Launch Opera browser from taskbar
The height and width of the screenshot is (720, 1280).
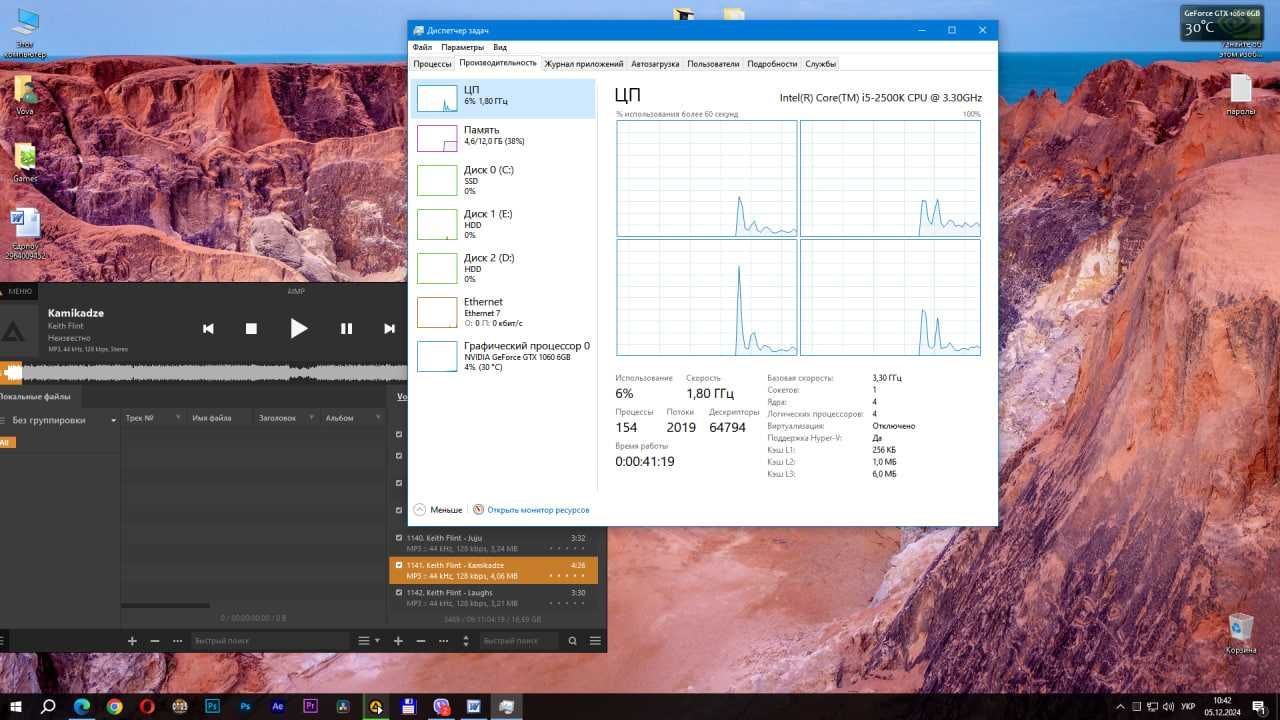click(x=147, y=706)
